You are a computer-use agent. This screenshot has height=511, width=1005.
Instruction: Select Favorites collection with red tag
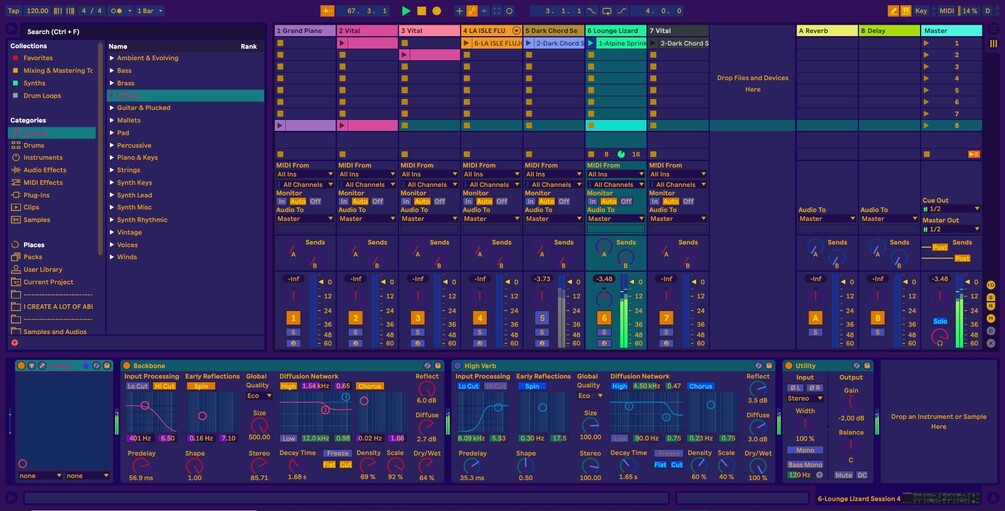[x=38, y=58]
